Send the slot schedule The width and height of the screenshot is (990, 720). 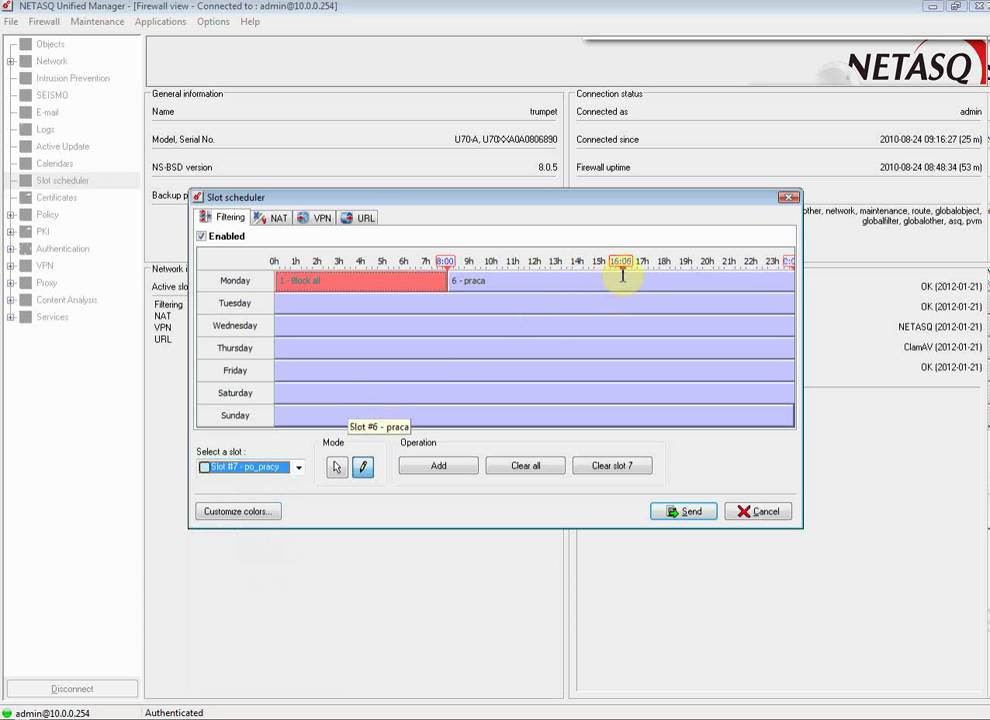[684, 512]
